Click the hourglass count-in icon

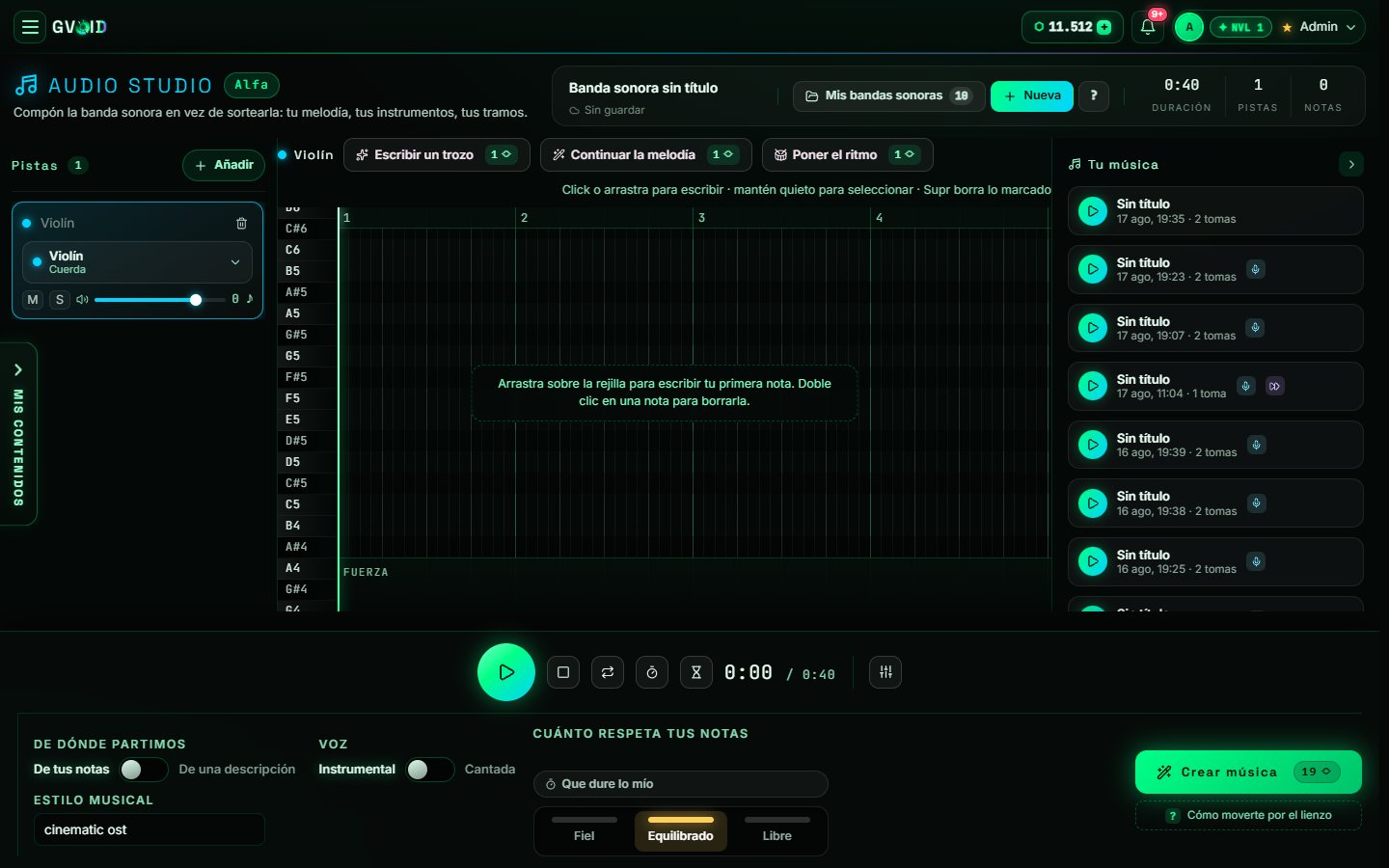point(696,672)
